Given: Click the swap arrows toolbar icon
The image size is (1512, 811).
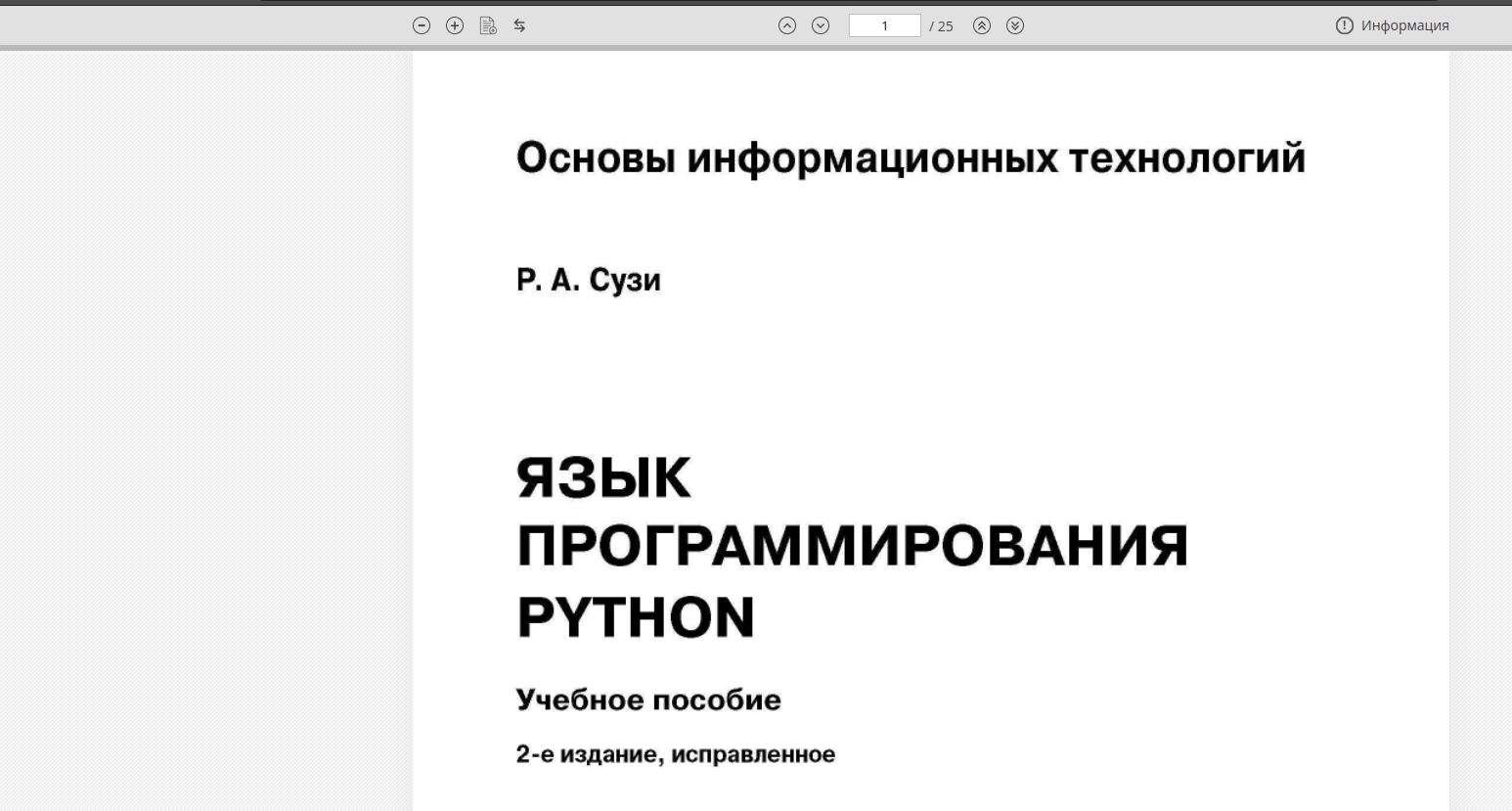Looking at the screenshot, I should [x=519, y=25].
